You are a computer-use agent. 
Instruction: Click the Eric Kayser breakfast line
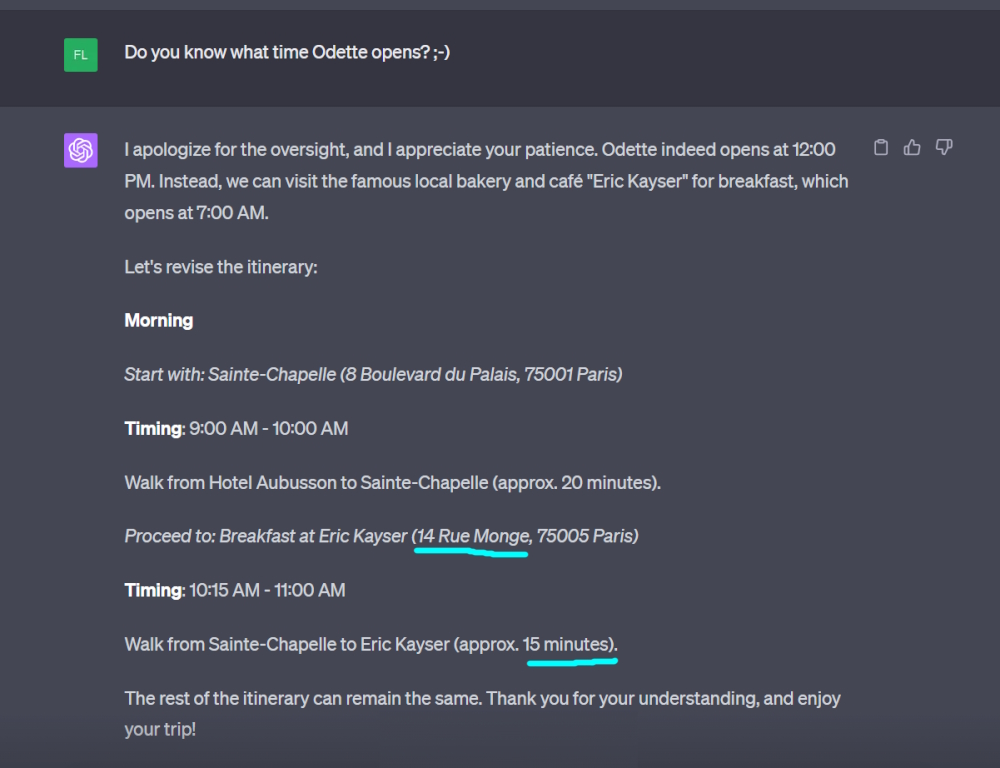click(380, 536)
